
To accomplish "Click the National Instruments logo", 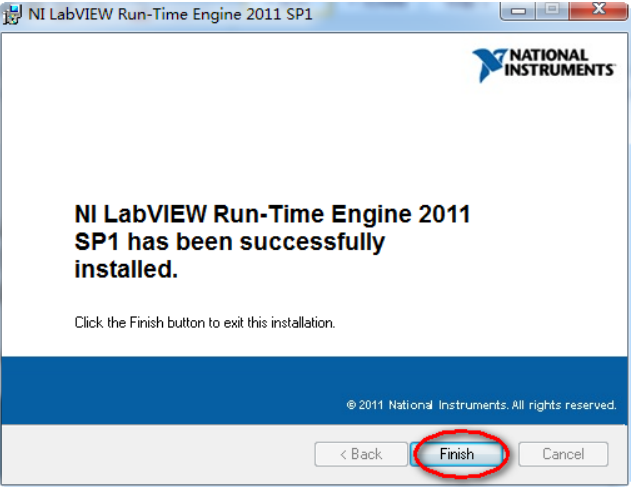I will pos(544,65).
